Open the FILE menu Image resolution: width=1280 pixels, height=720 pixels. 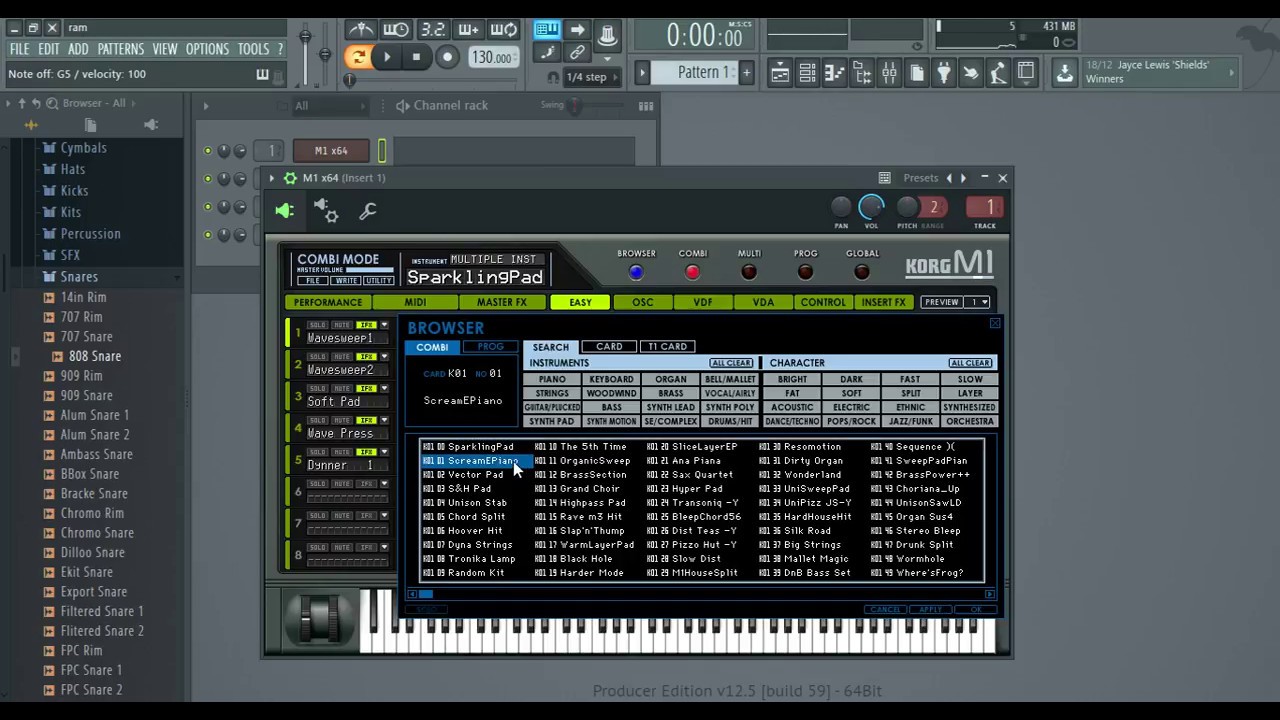[19, 49]
